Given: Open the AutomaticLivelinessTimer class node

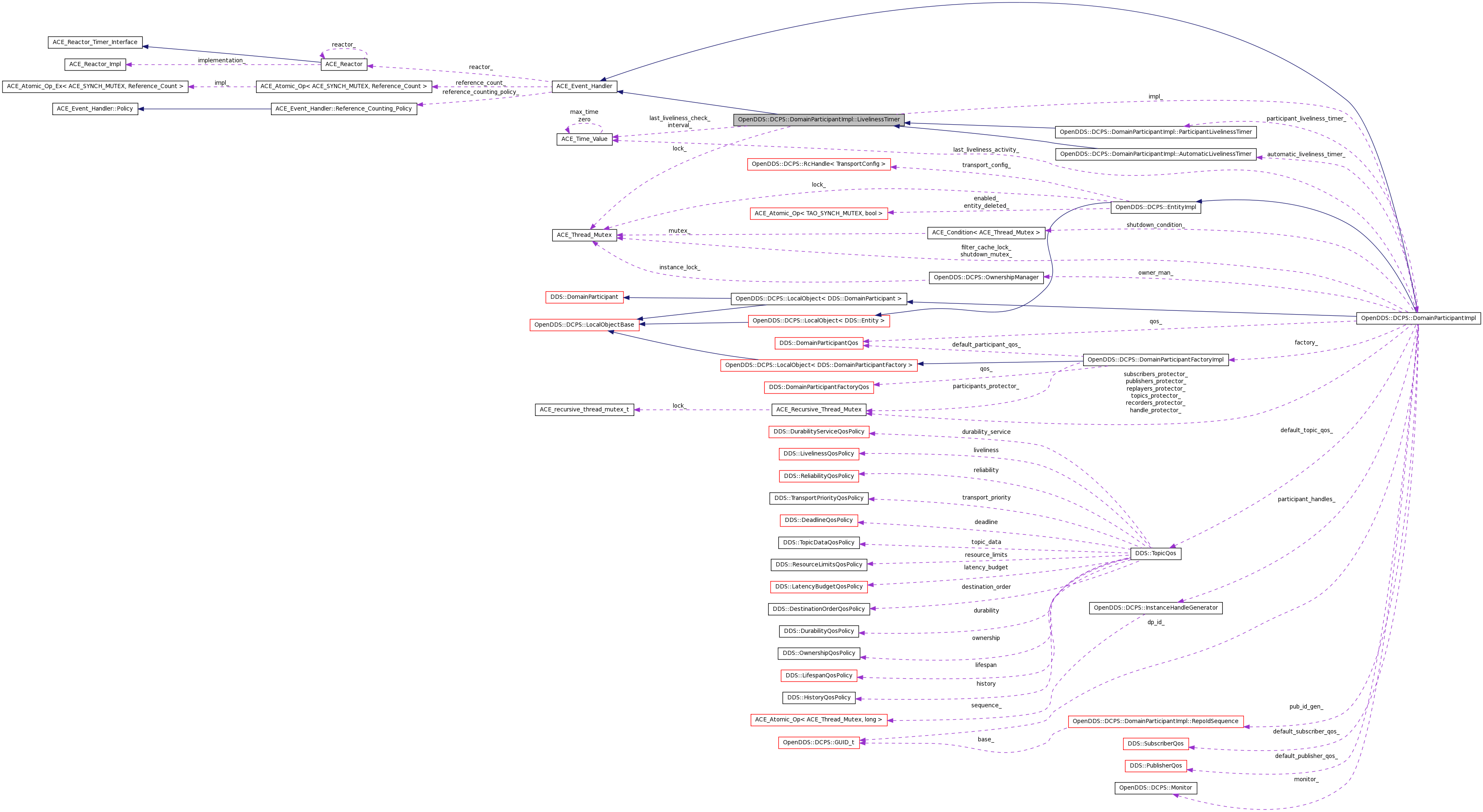Looking at the screenshot, I should coord(1155,154).
